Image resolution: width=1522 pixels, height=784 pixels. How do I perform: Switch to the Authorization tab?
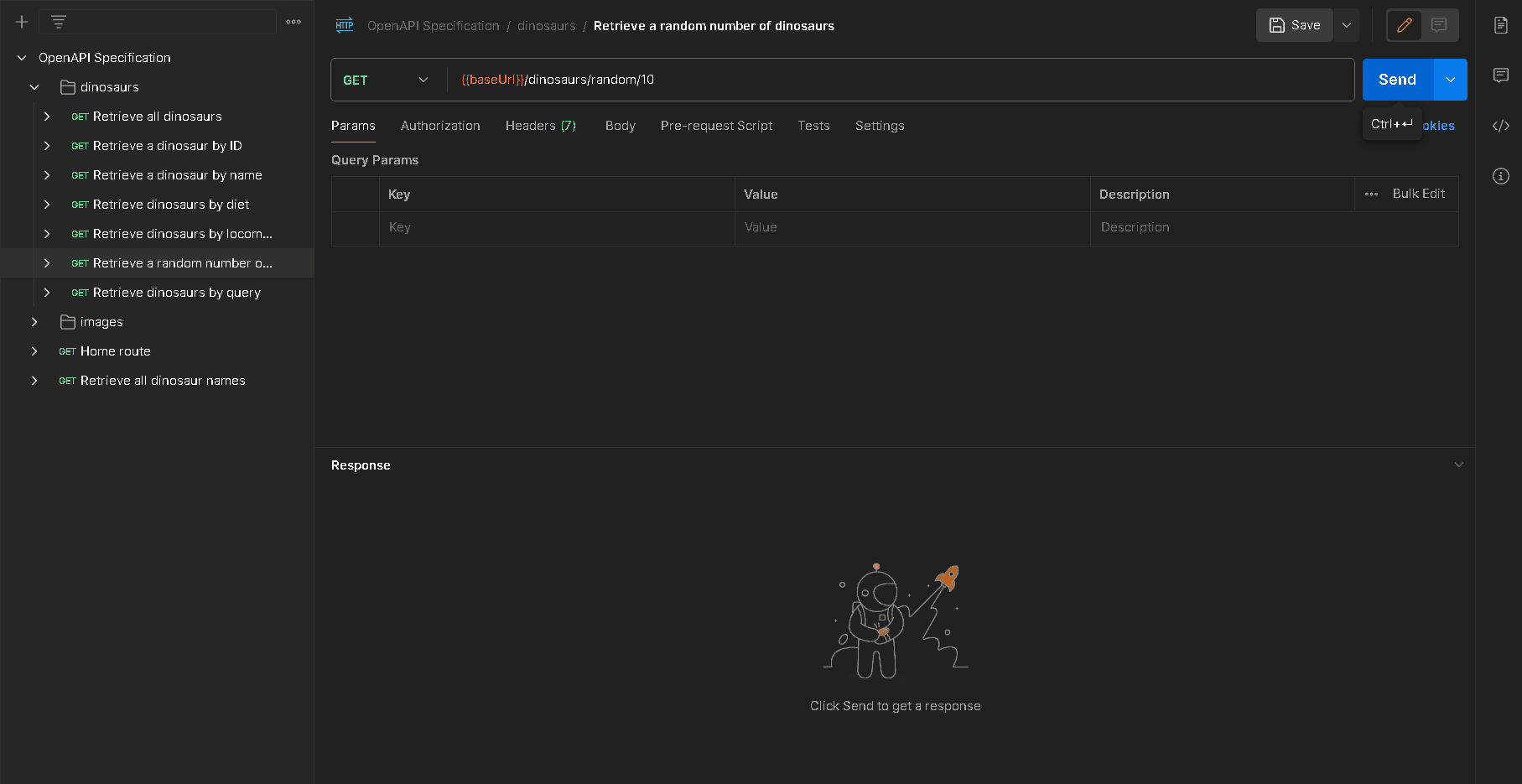point(440,126)
